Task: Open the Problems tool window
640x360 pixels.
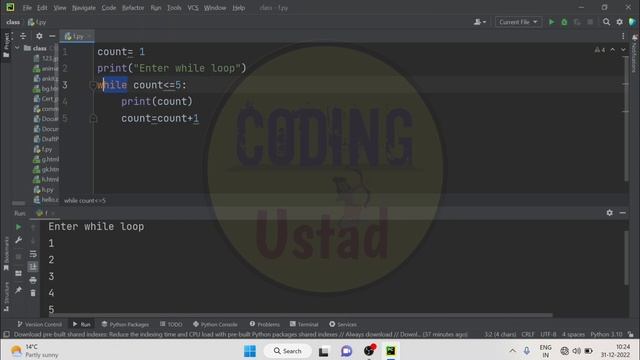Action: (264, 324)
